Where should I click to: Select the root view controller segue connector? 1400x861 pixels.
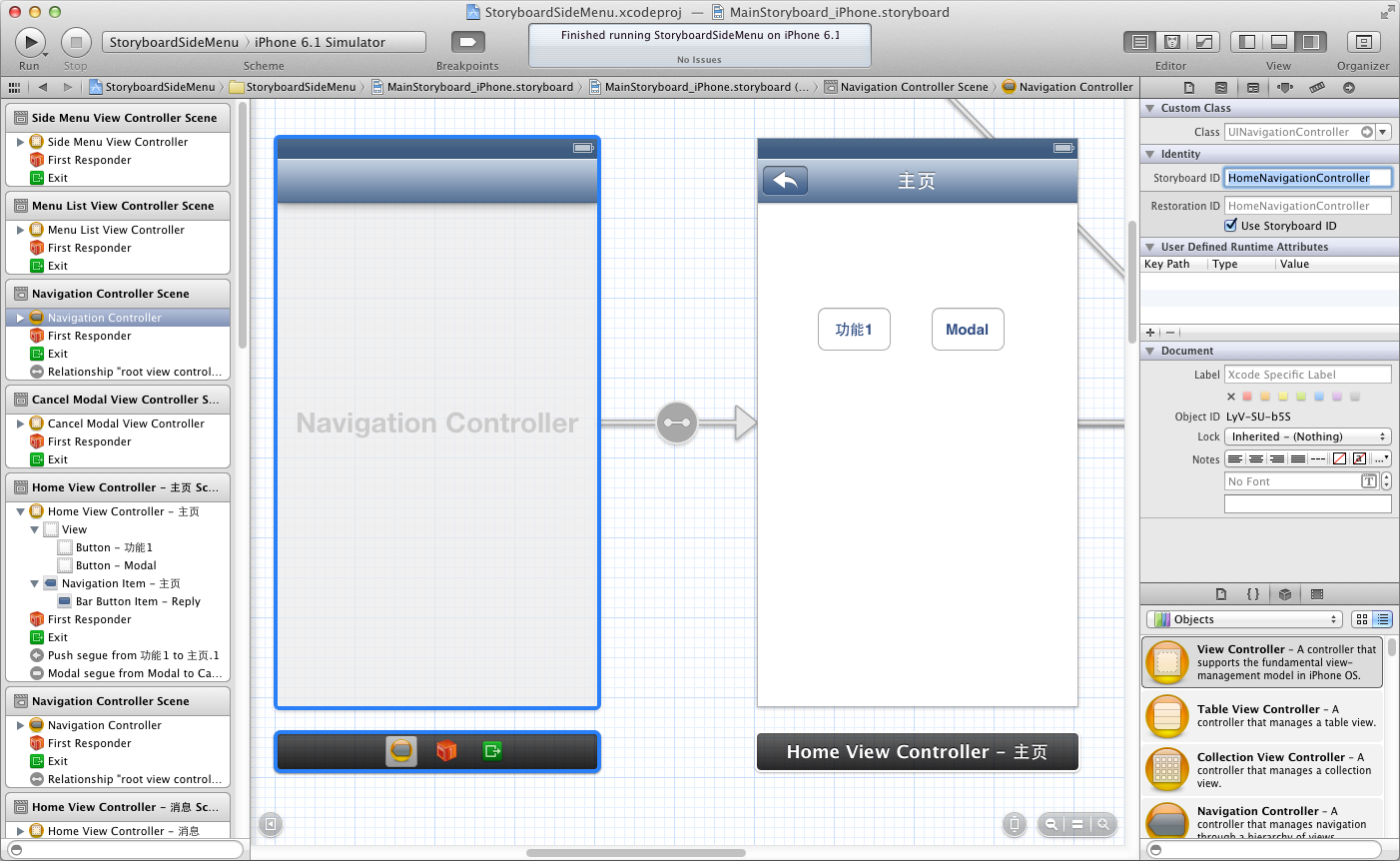676,423
